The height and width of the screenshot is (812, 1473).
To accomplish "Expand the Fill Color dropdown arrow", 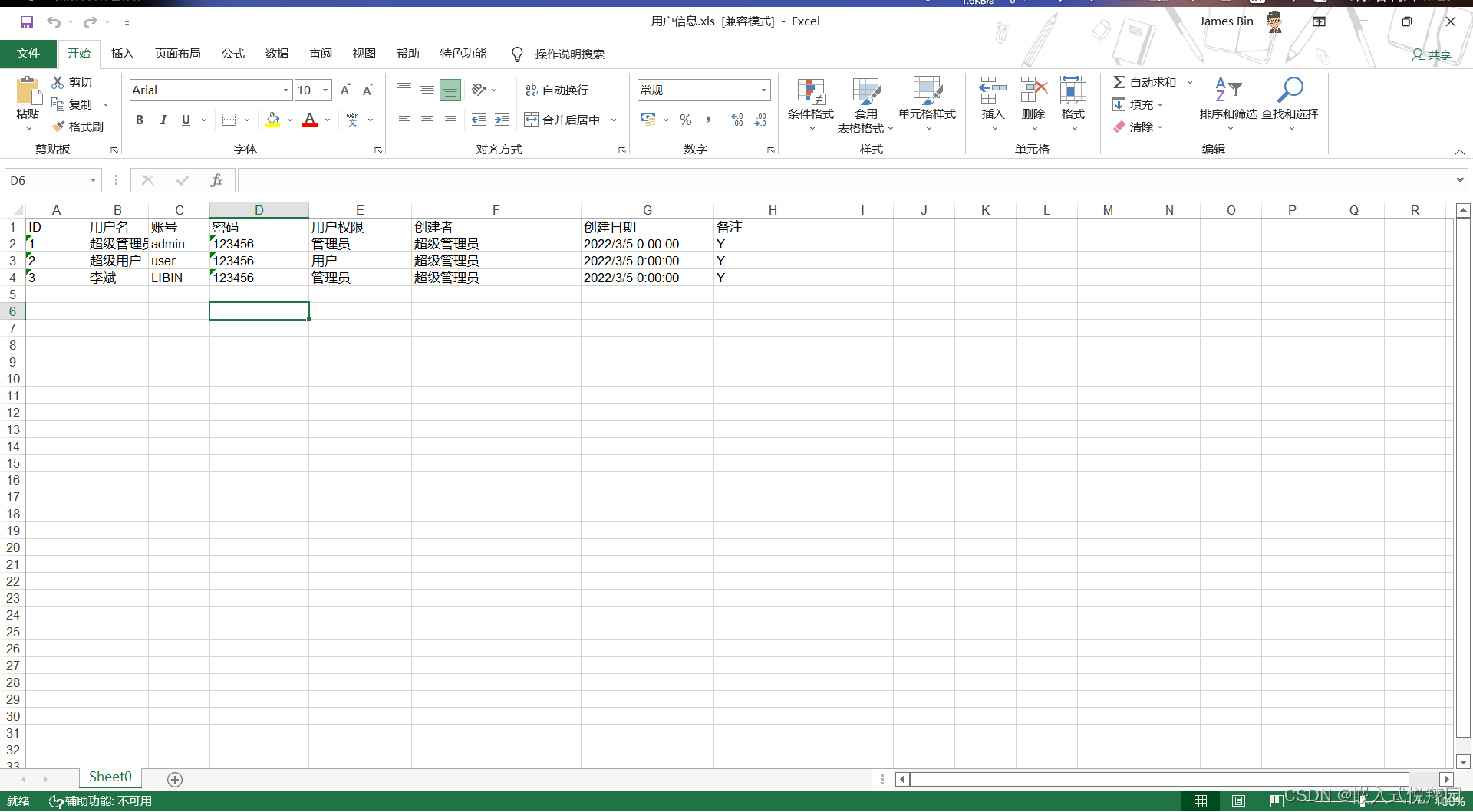I will [x=290, y=120].
